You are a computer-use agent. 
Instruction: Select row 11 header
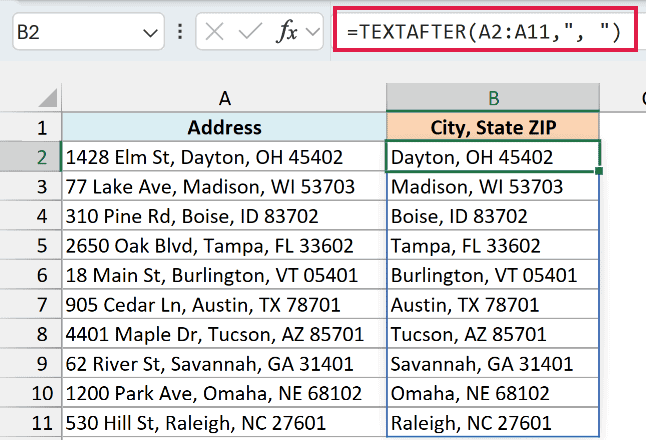click(x=31, y=423)
